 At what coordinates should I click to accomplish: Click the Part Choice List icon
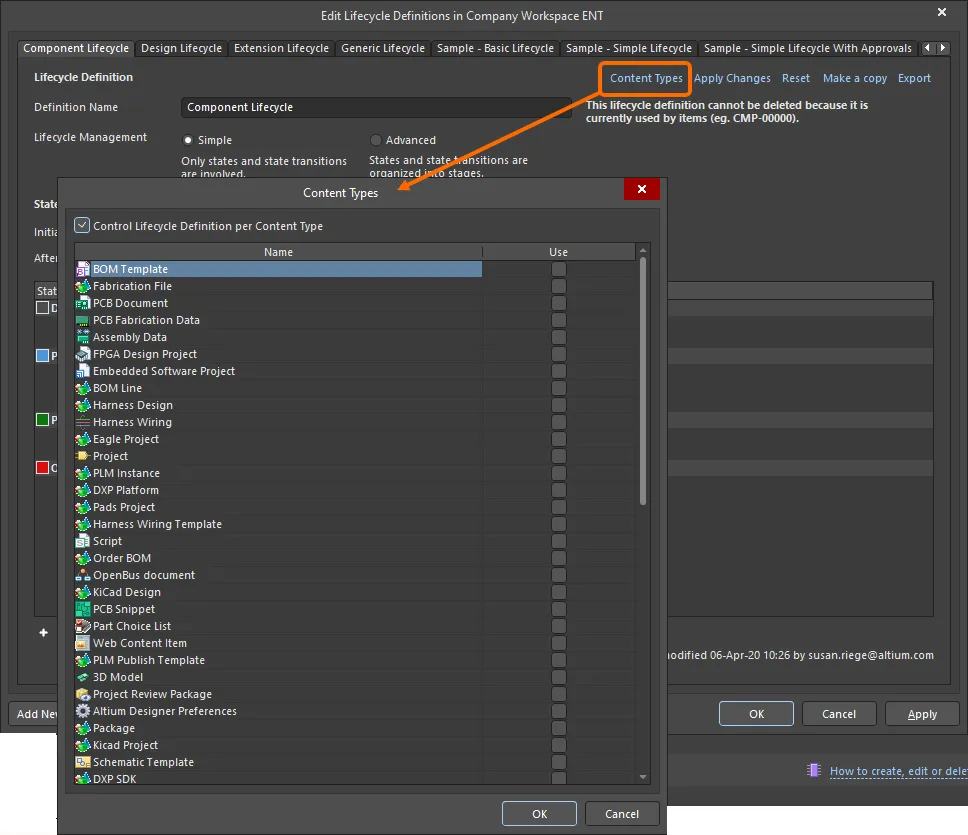coord(83,626)
